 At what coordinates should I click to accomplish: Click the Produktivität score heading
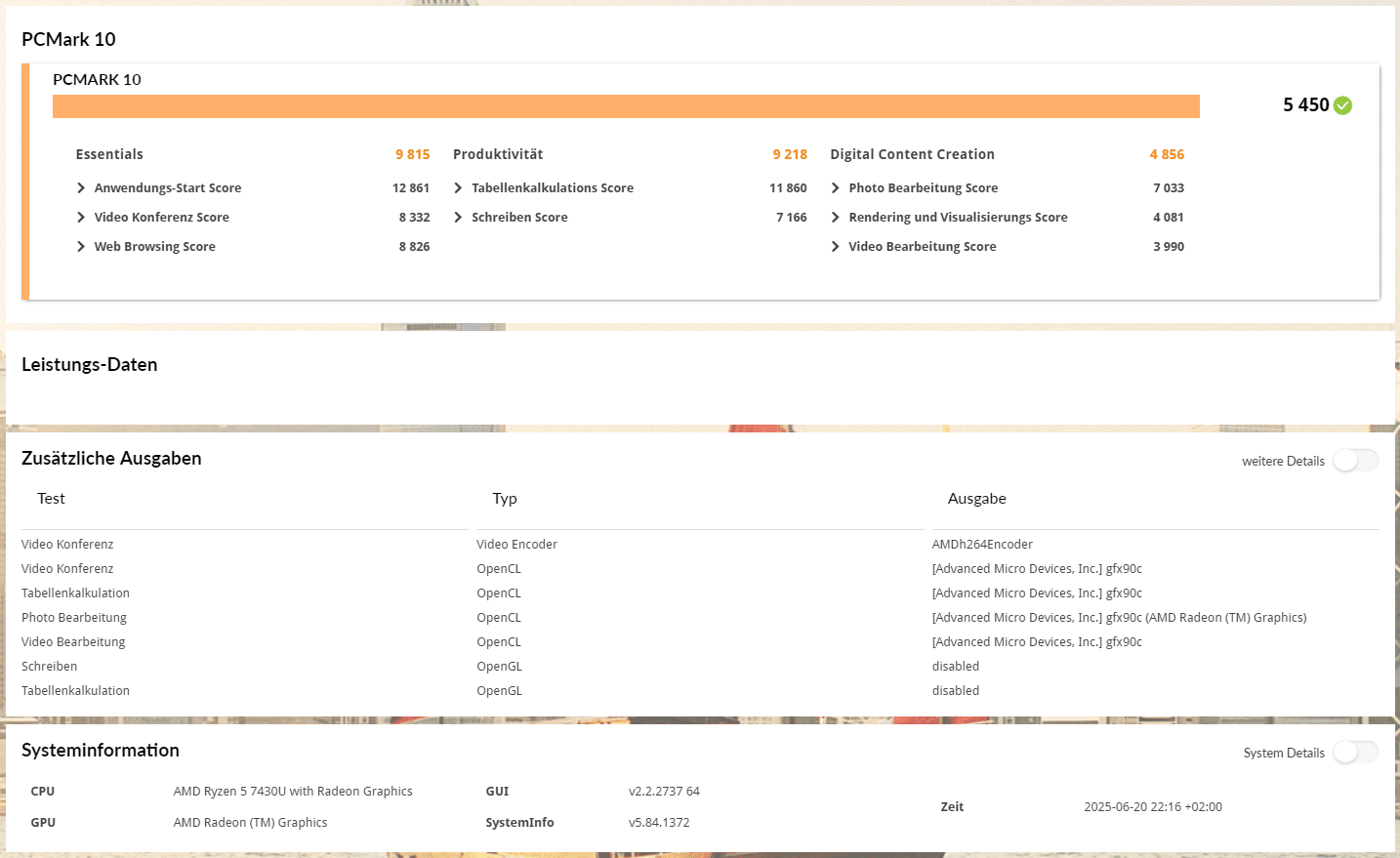(498, 154)
